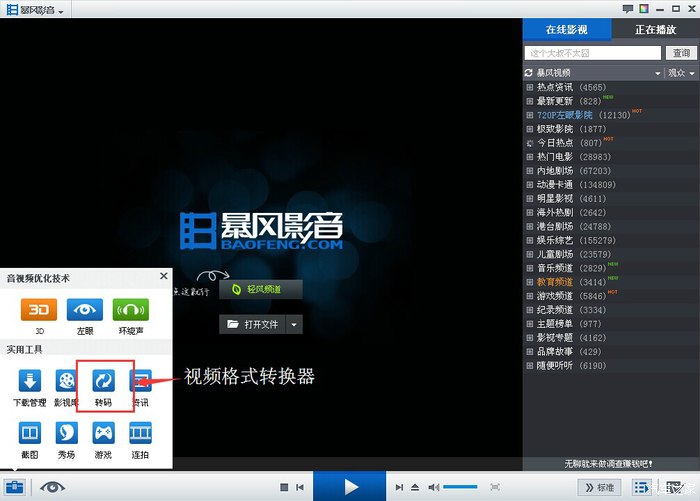The width and height of the screenshot is (700, 501).
Task: Enable 左眼 left-eye enhancement
Action: [x=85, y=312]
